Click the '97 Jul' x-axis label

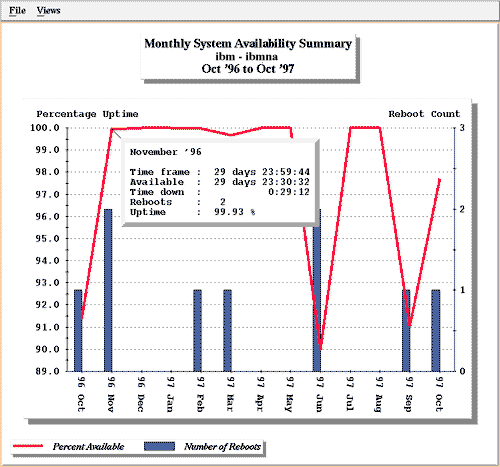point(350,394)
